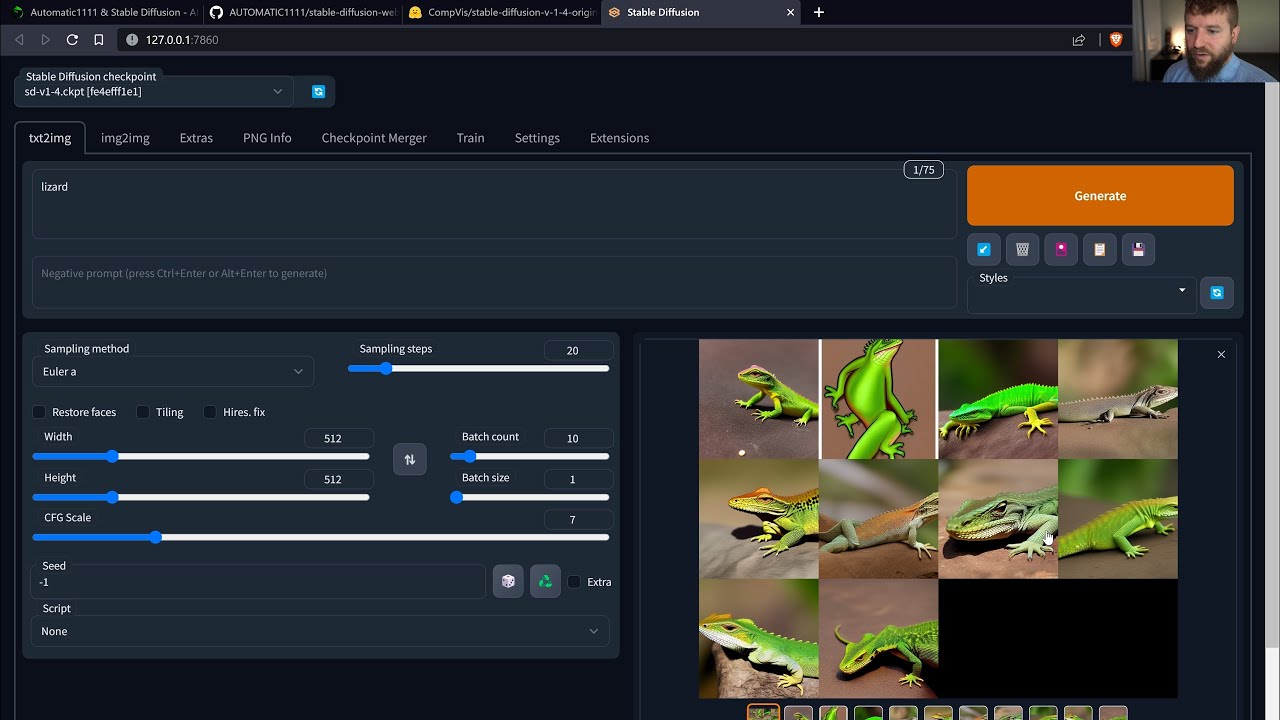Switch to the txt2img tab
This screenshot has height=720, width=1280.
pyautogui.click(x=50, y=138)
